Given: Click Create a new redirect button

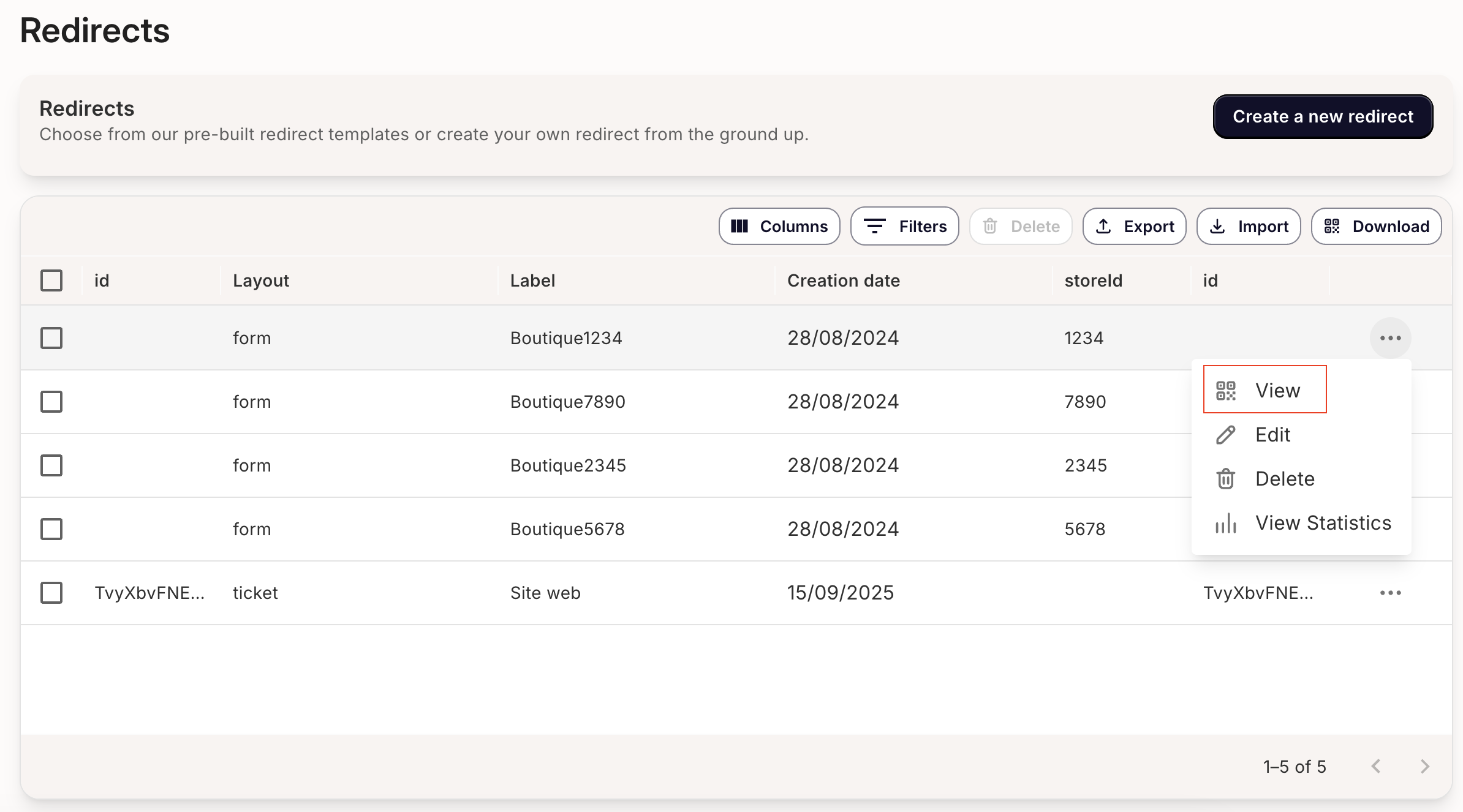Looking at the screenshot, I should pos(1322,116).
